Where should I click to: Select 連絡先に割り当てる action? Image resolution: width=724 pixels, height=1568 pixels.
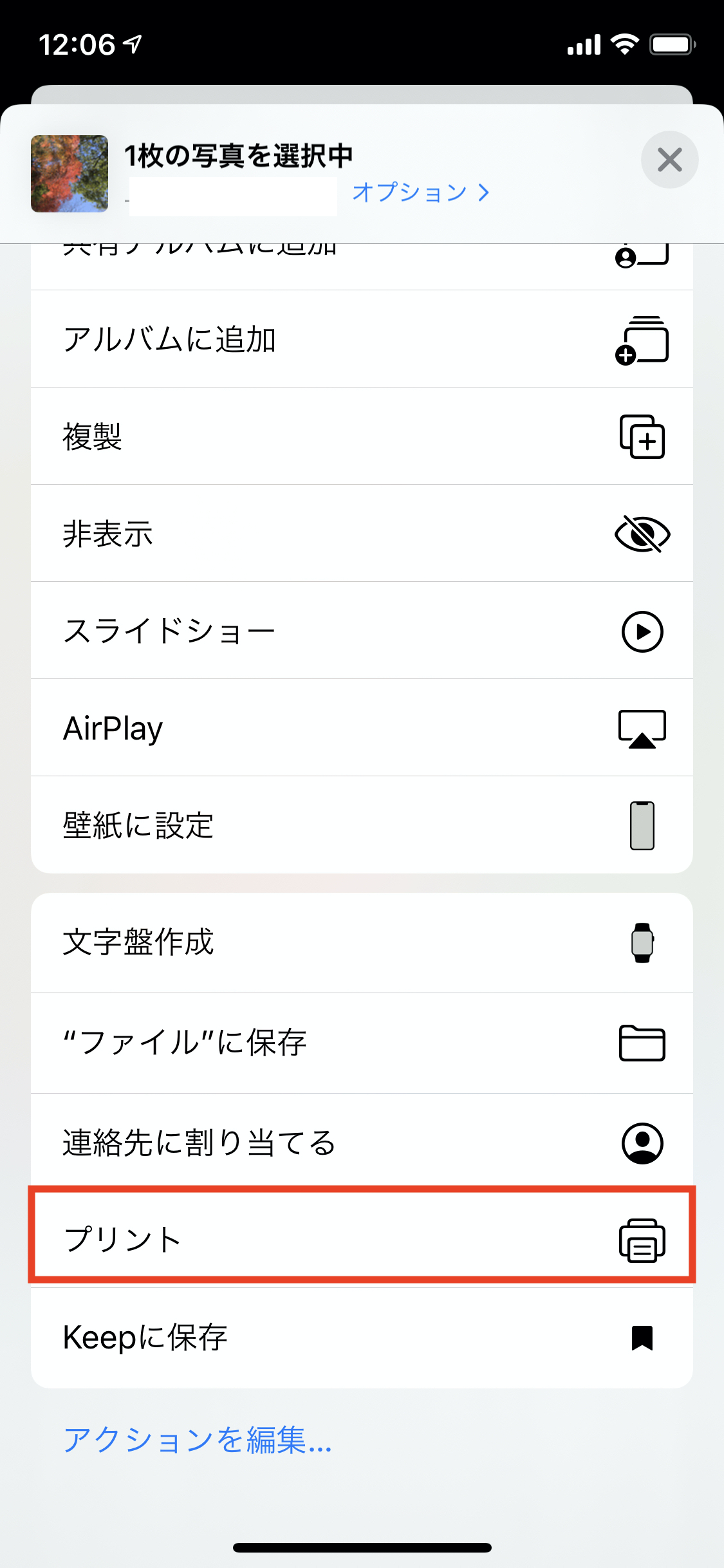pos(200,1143)
